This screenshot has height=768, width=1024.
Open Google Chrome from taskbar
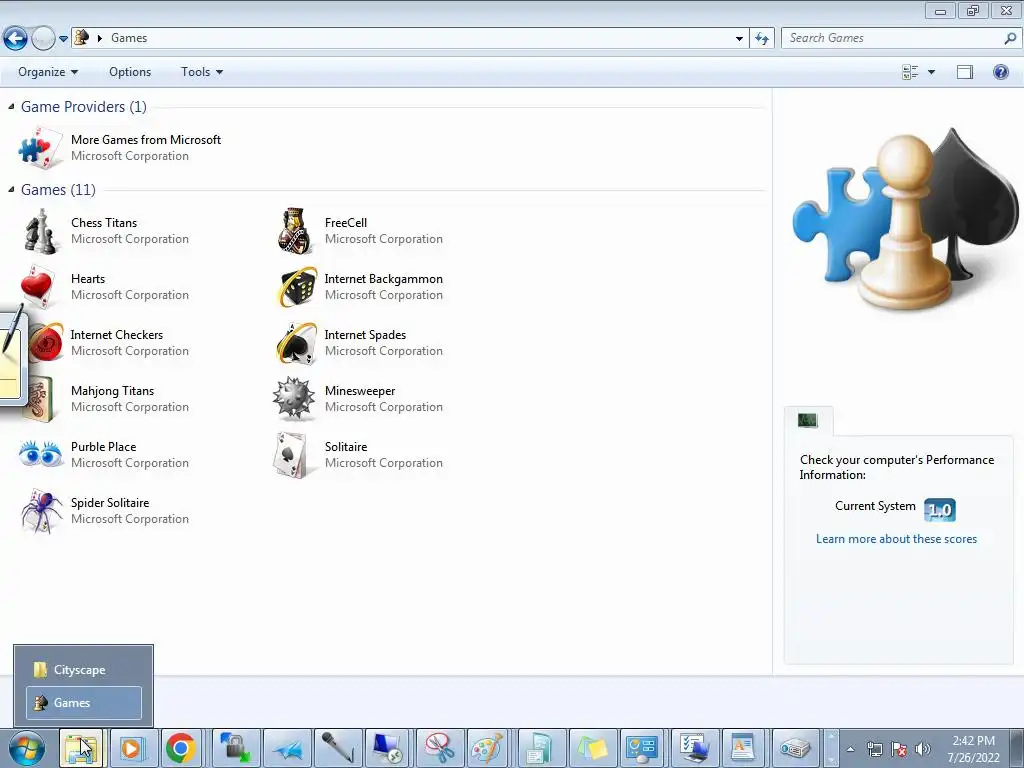(181, 748)
